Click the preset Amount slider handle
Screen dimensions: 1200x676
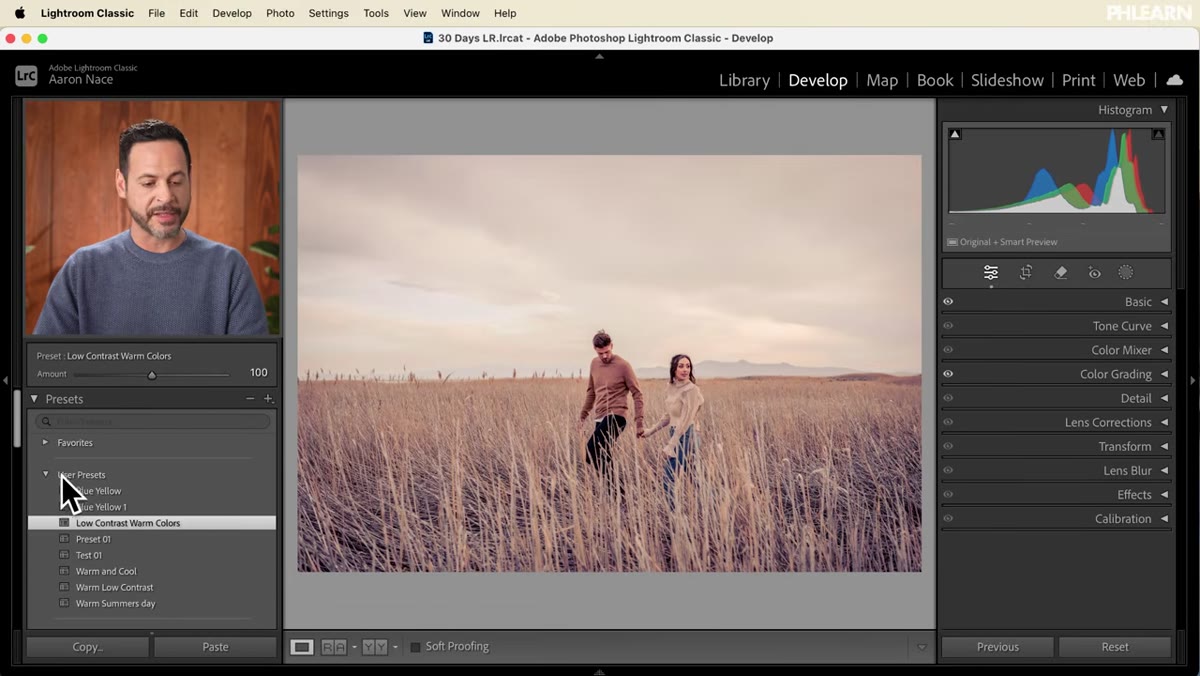coord(152,375)
